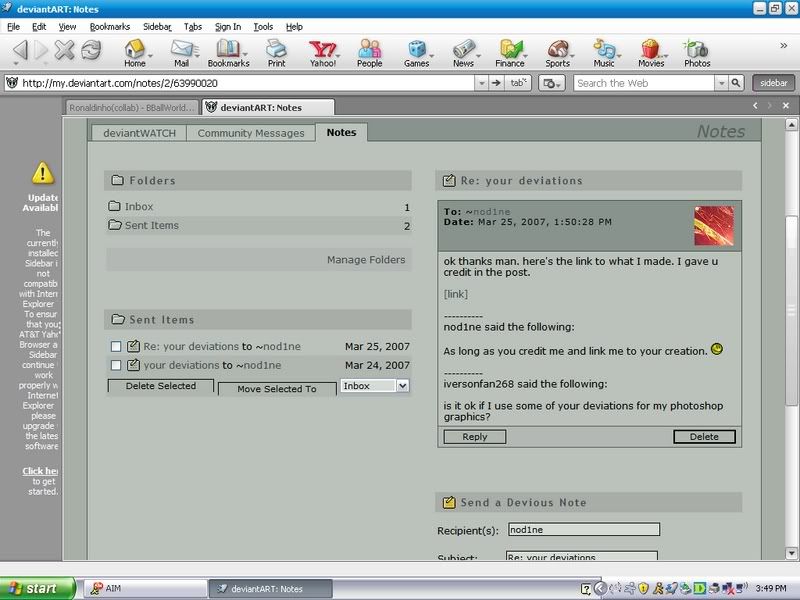Viewport: 800px width, 600px height.
Task: Click the page scrollbar down arrow
Action: click(791, 553)
